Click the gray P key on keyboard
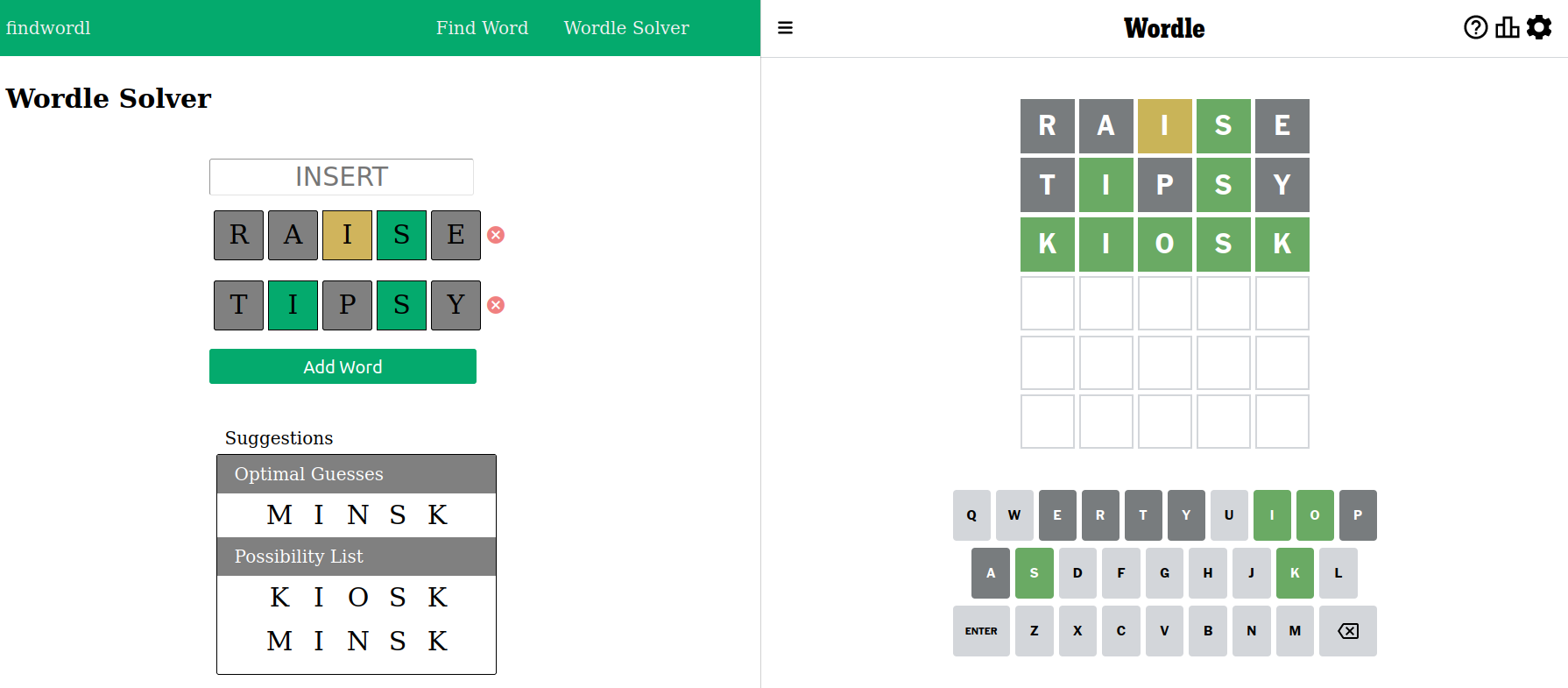This screenshot has width=1568, height=688. pyautogui.click(x=1358, y=515)
